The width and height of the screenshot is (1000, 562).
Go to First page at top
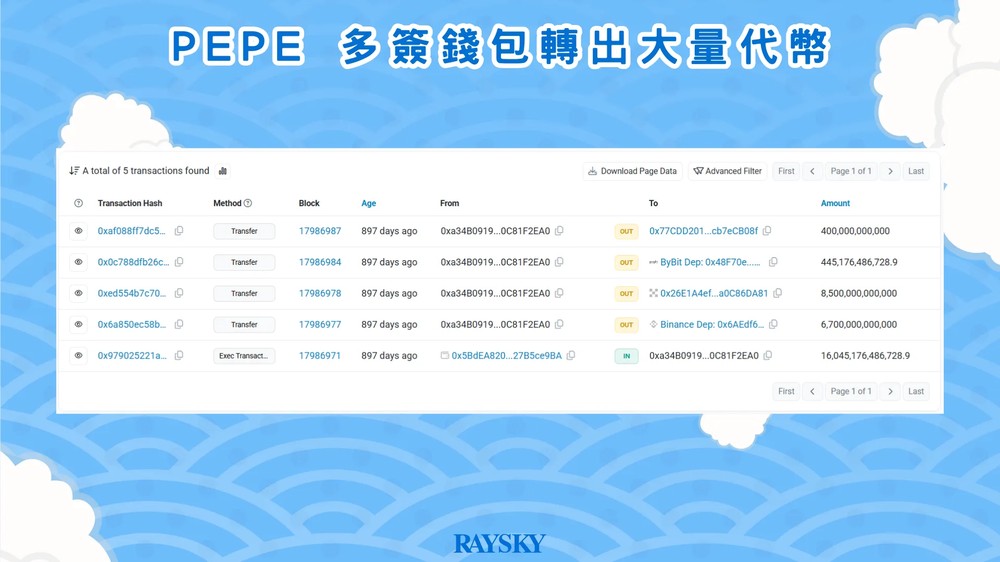786,171
